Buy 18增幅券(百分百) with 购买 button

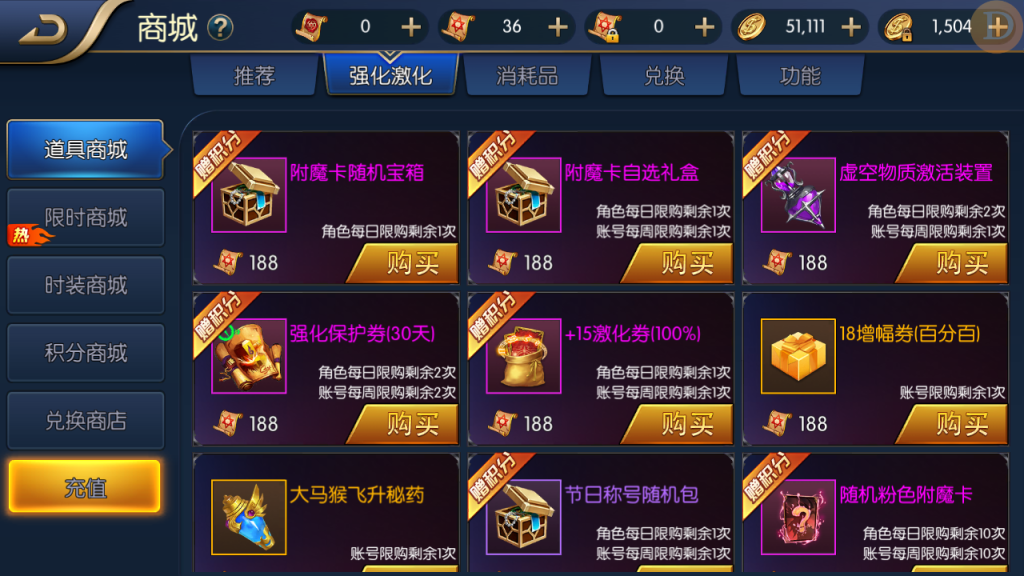953,424
